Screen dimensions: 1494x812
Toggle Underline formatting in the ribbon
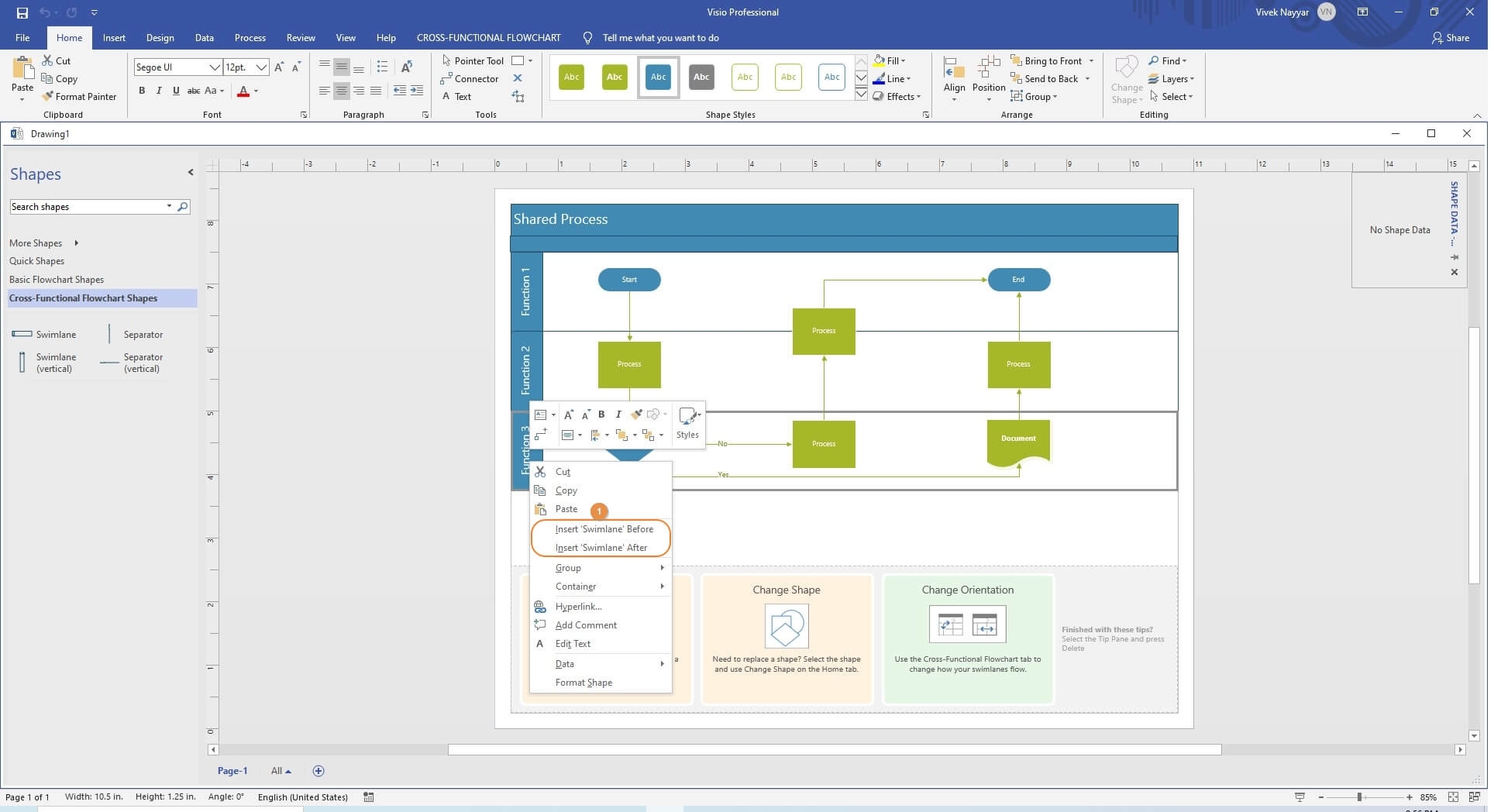point(176,91)
